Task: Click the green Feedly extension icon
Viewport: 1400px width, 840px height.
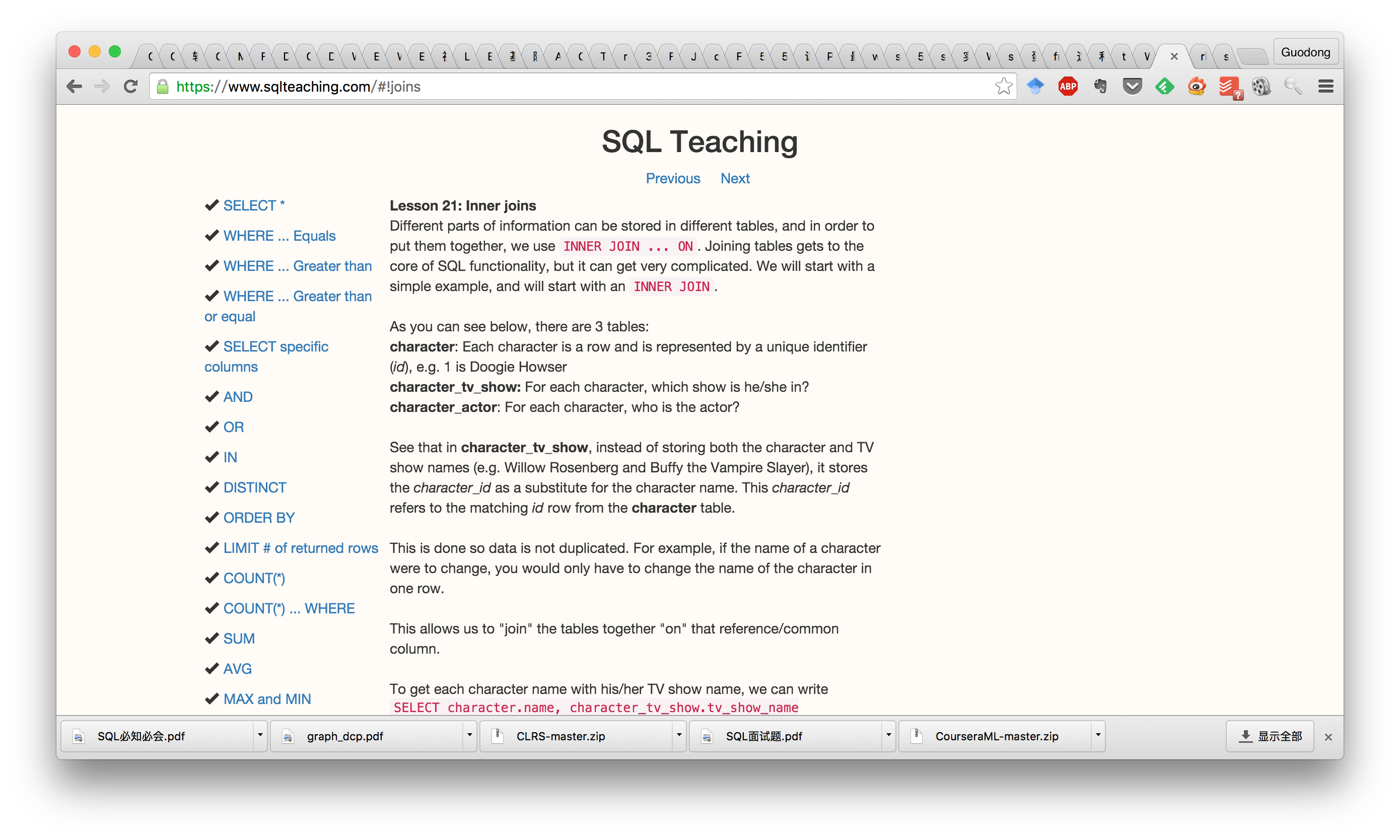Action: [x=1165, y=87]
